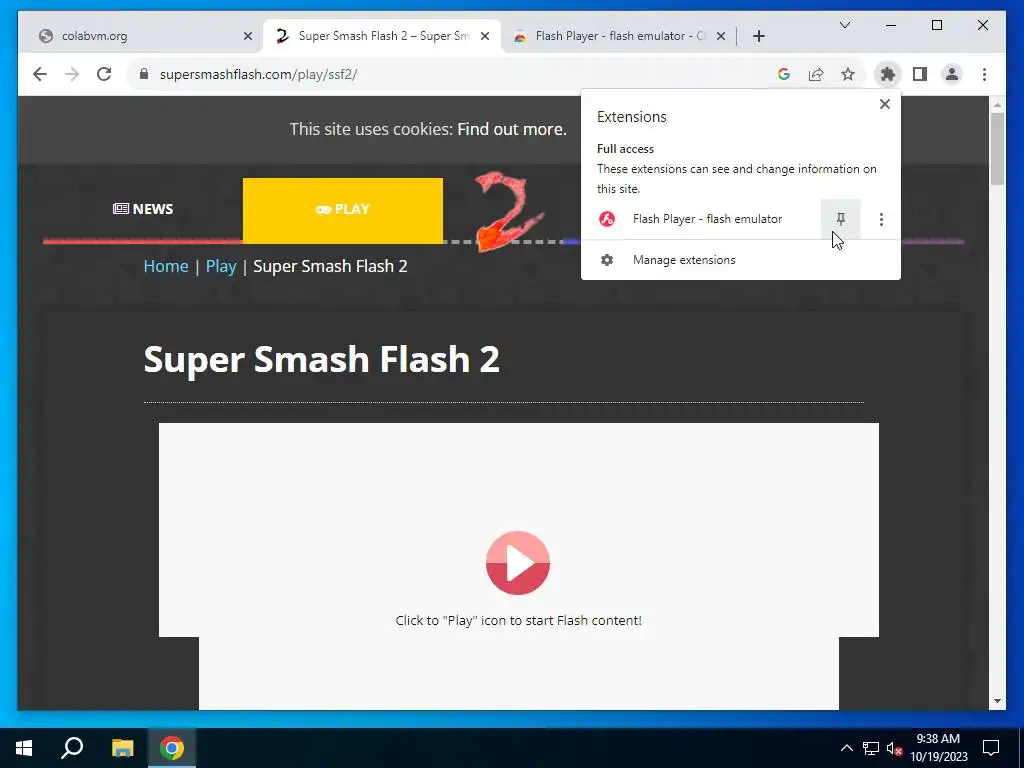
Task: Click the taskbar clock and date
Action: [x=938, y=748]
